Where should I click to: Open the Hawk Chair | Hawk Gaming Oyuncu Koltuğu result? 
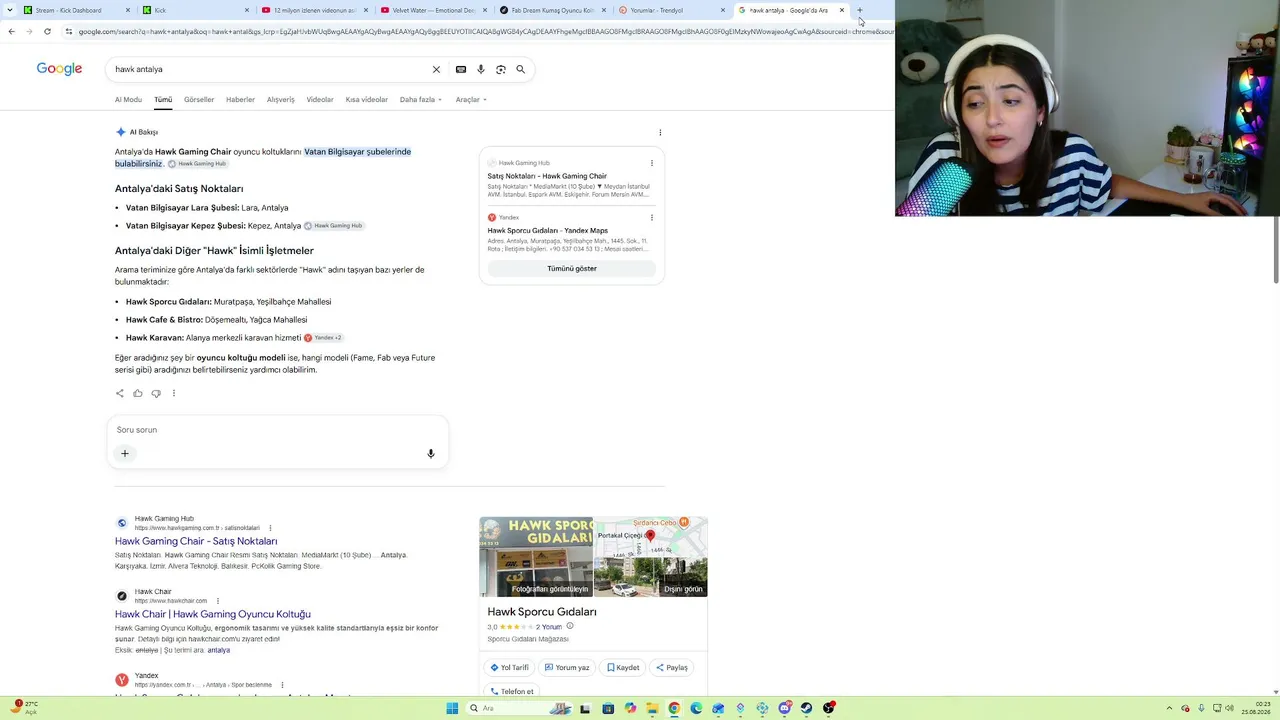(213, 614)
